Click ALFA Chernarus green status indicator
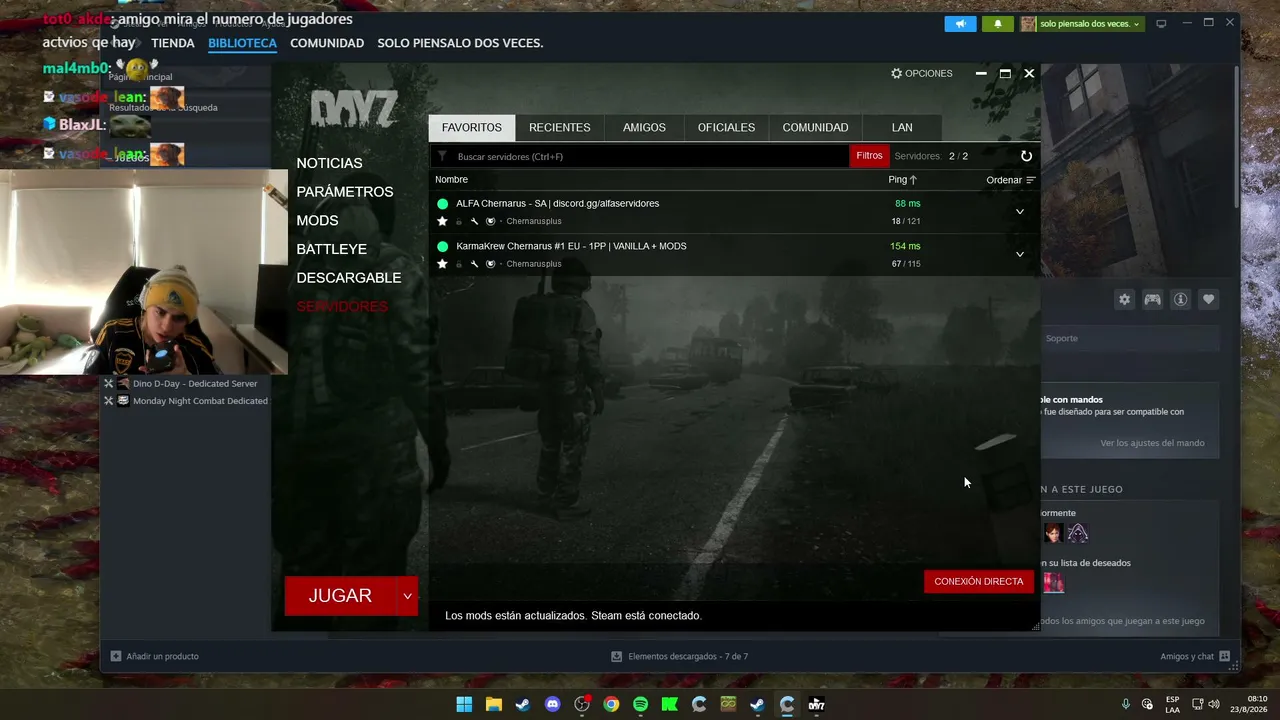1280x720 pixels. pyautogui.click(x=442, y=204)
